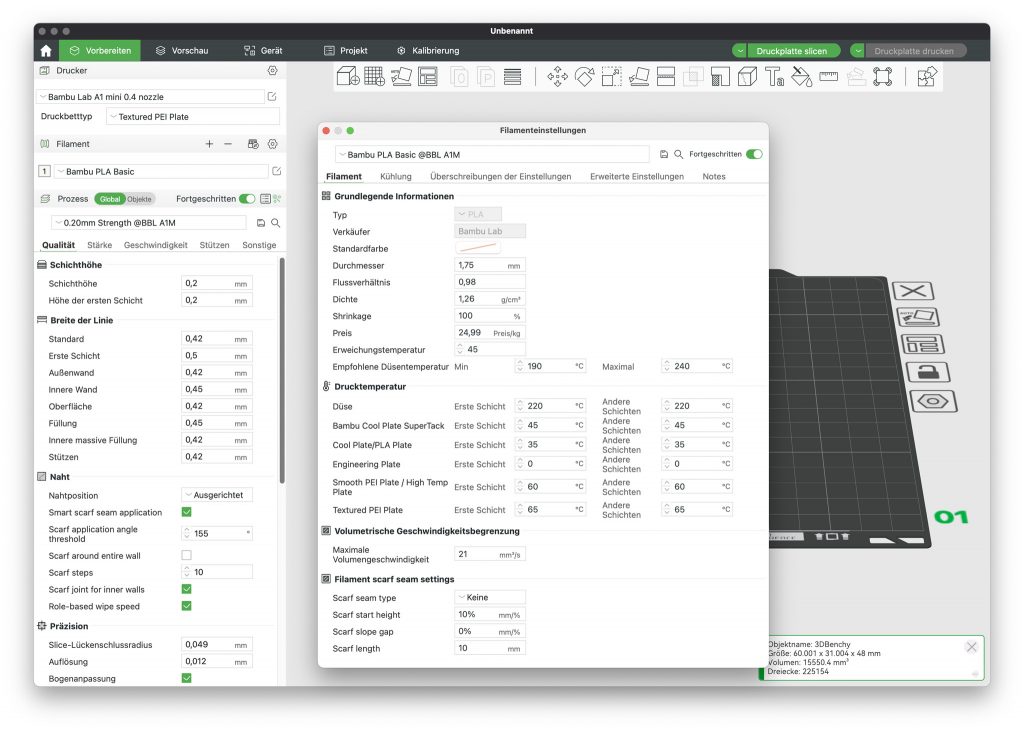Screen dimensions: 1024x731
Task: Open printer settings gear in Drucker row
Action: point(272,71)
